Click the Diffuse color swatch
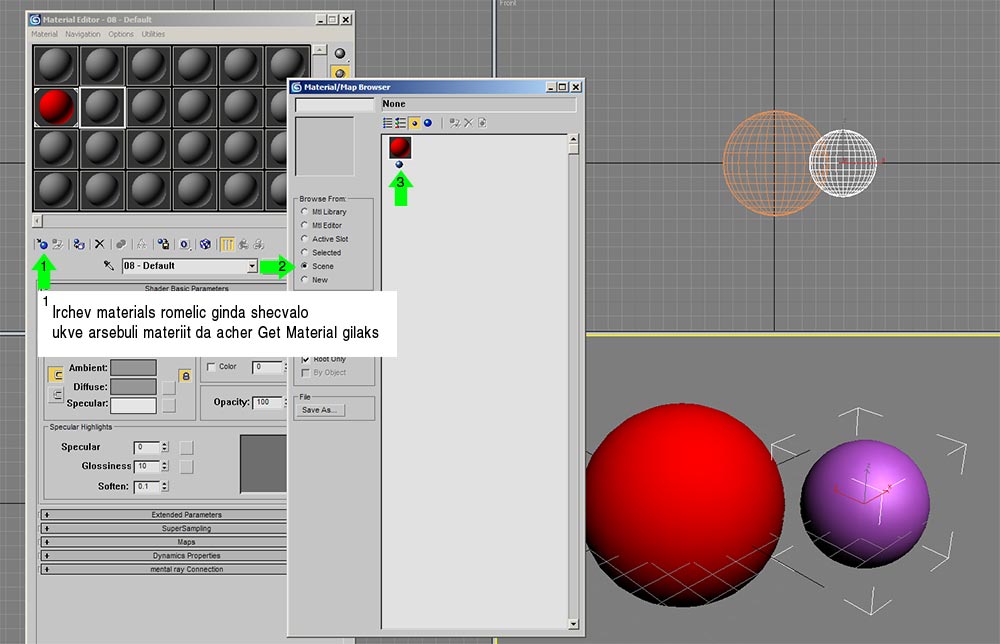The height and width of the screenshot is (644, 1000). [133, 386]
